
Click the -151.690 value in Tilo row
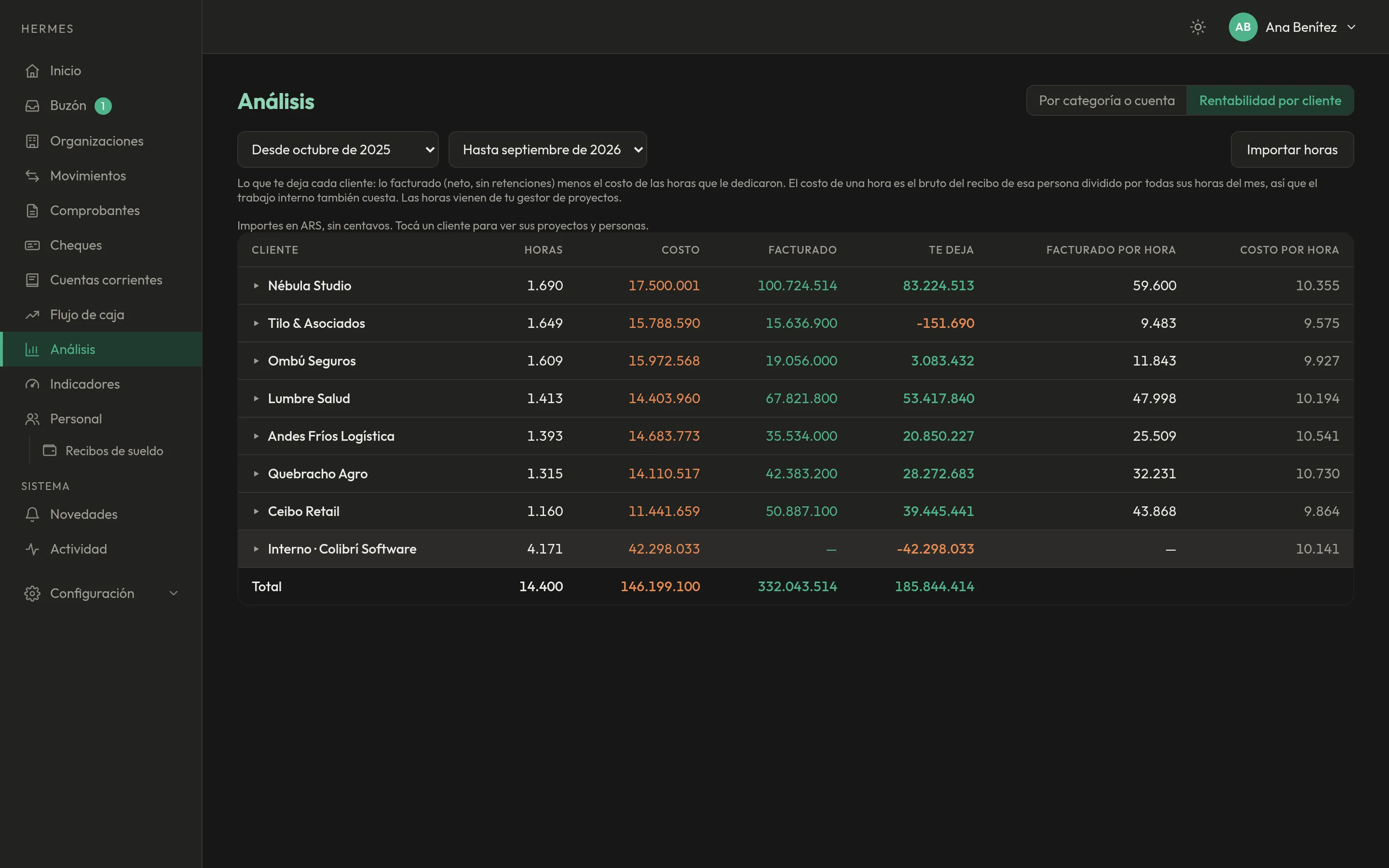945,323
